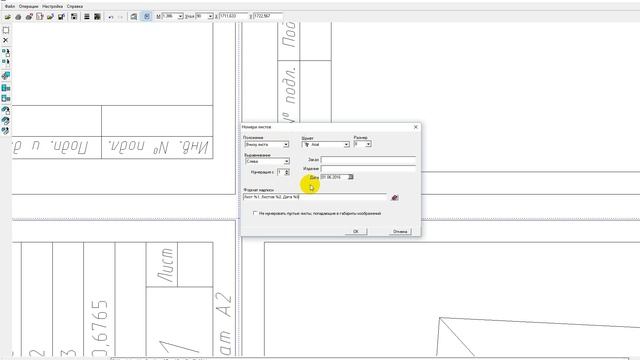Undo the last action in the toolbar
The height and width of the screenshot is (360, 640).
pos(111,17)
